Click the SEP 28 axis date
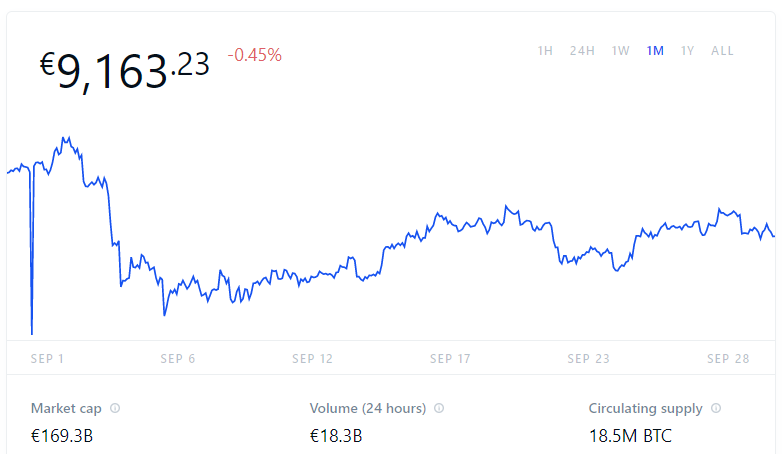782x454 pixels. pyautogui.click(x=728, y=358)
